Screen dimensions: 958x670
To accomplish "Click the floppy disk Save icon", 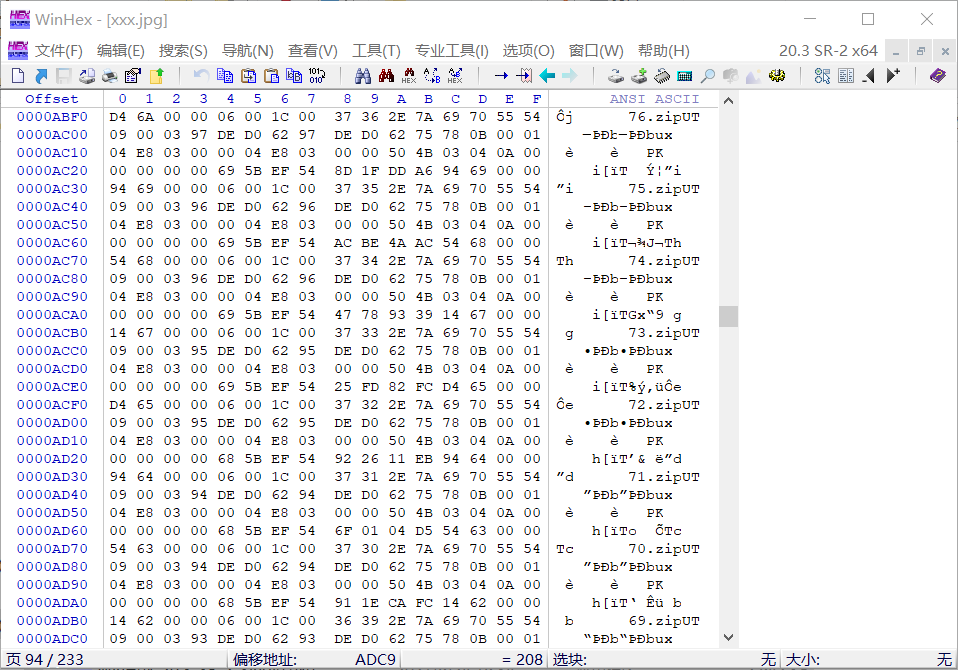I will pos(64,76).
